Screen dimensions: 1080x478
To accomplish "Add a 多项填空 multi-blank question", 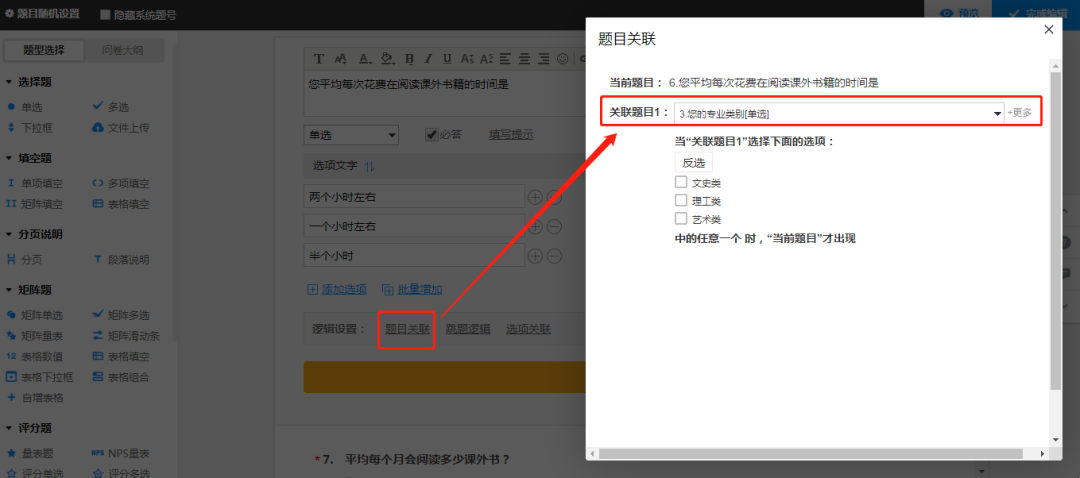I will 121,183.
